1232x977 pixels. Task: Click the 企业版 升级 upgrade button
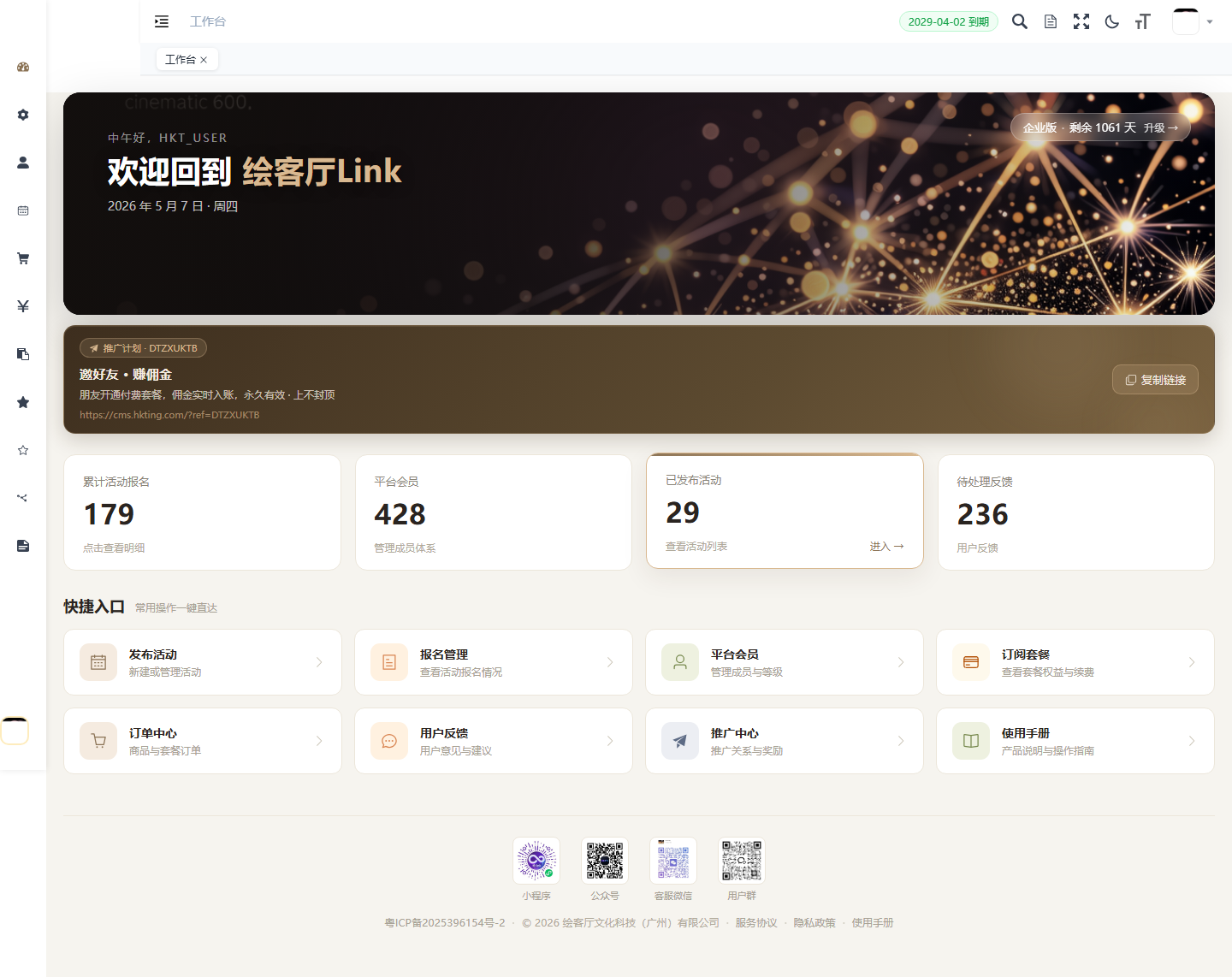[x=1100, y=127]
